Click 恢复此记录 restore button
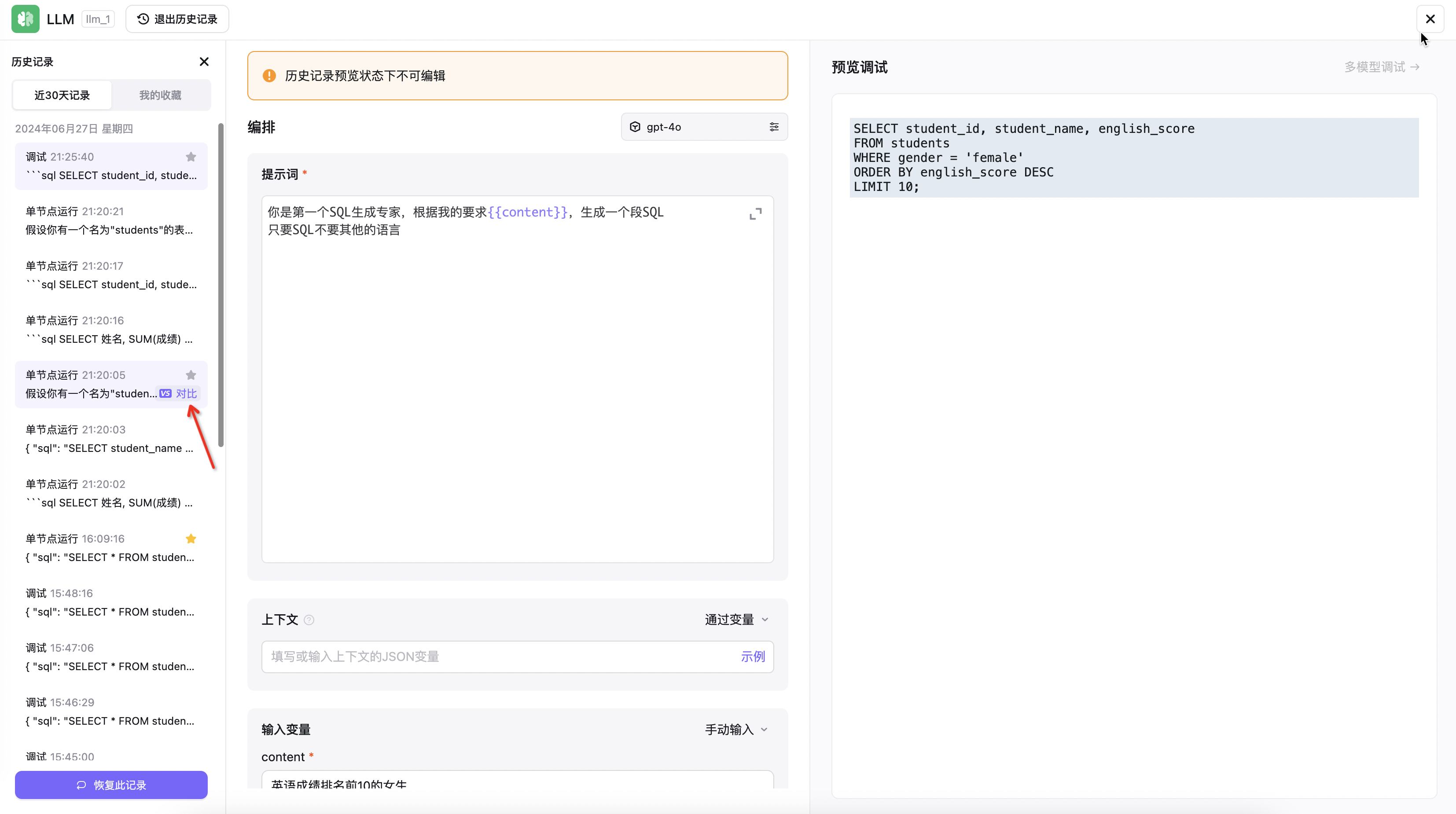The width and height of the screenshot is (1456, 814). (x=111, y=785)
